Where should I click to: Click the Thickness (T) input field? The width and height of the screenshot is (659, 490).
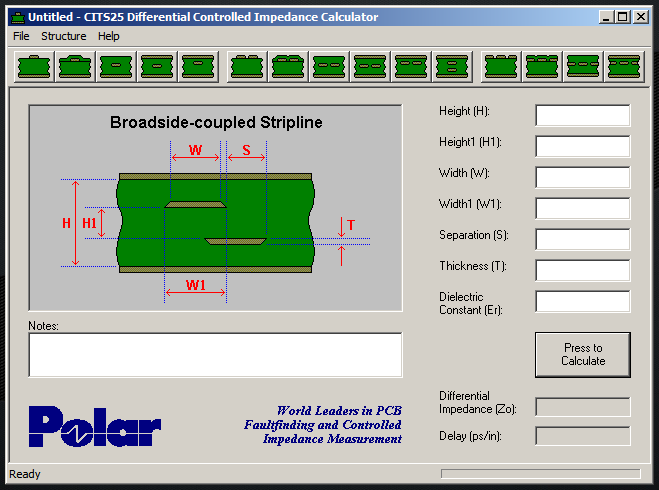pyautogui.click(x=583, y=270)
